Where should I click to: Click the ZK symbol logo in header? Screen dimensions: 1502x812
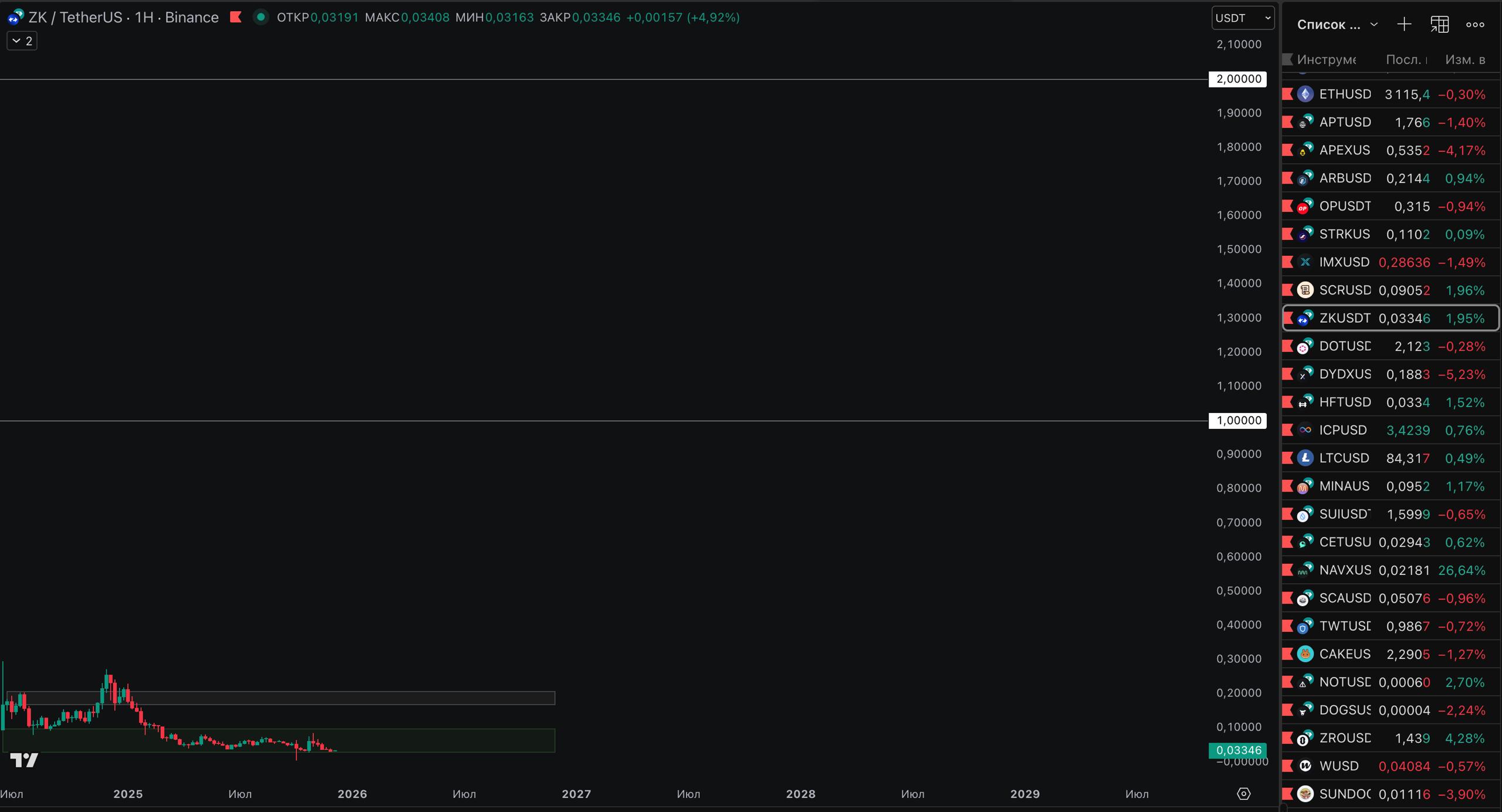coord(15,17)
